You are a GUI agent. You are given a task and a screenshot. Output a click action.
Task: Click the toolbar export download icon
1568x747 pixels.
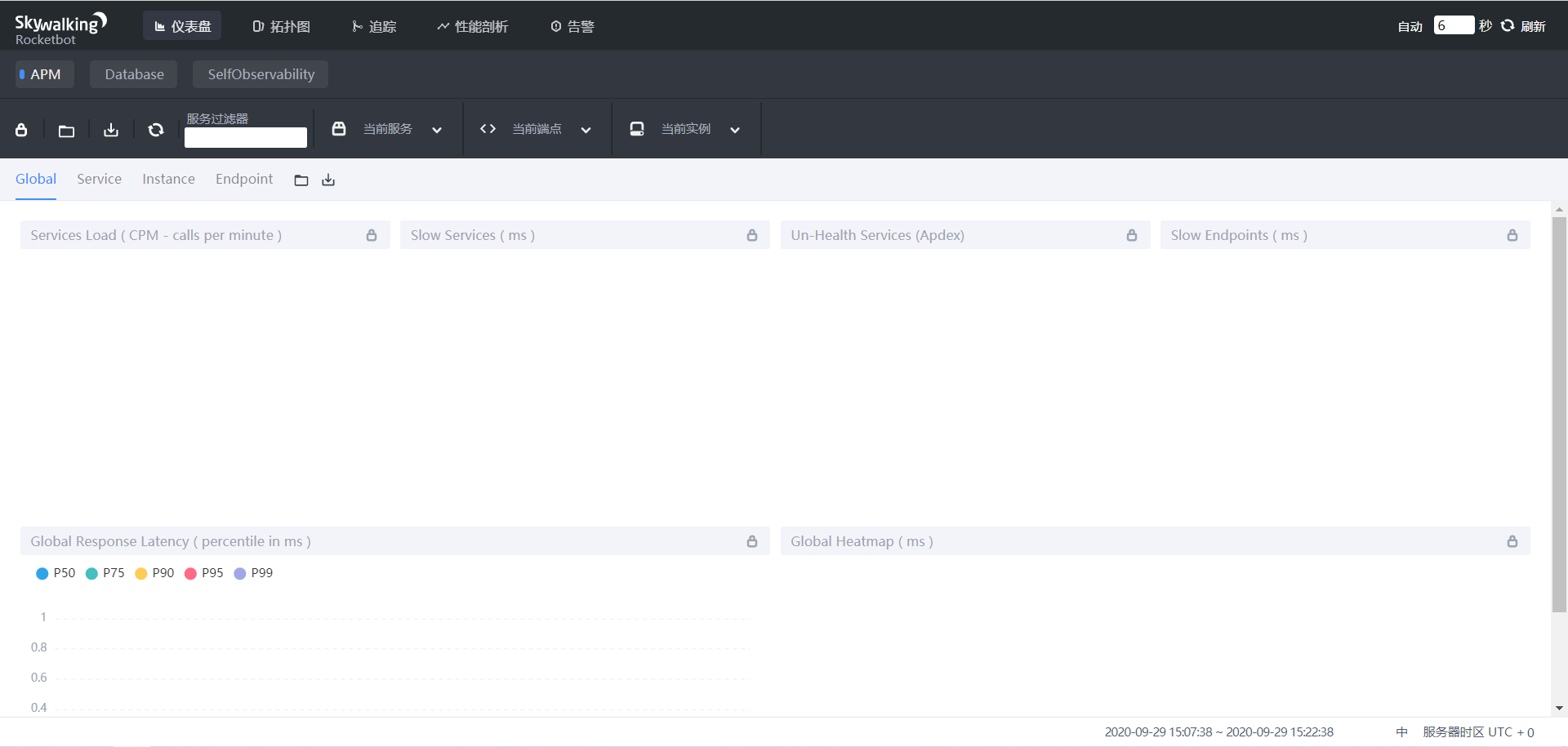pyautogui.click(x=111, y=130)
